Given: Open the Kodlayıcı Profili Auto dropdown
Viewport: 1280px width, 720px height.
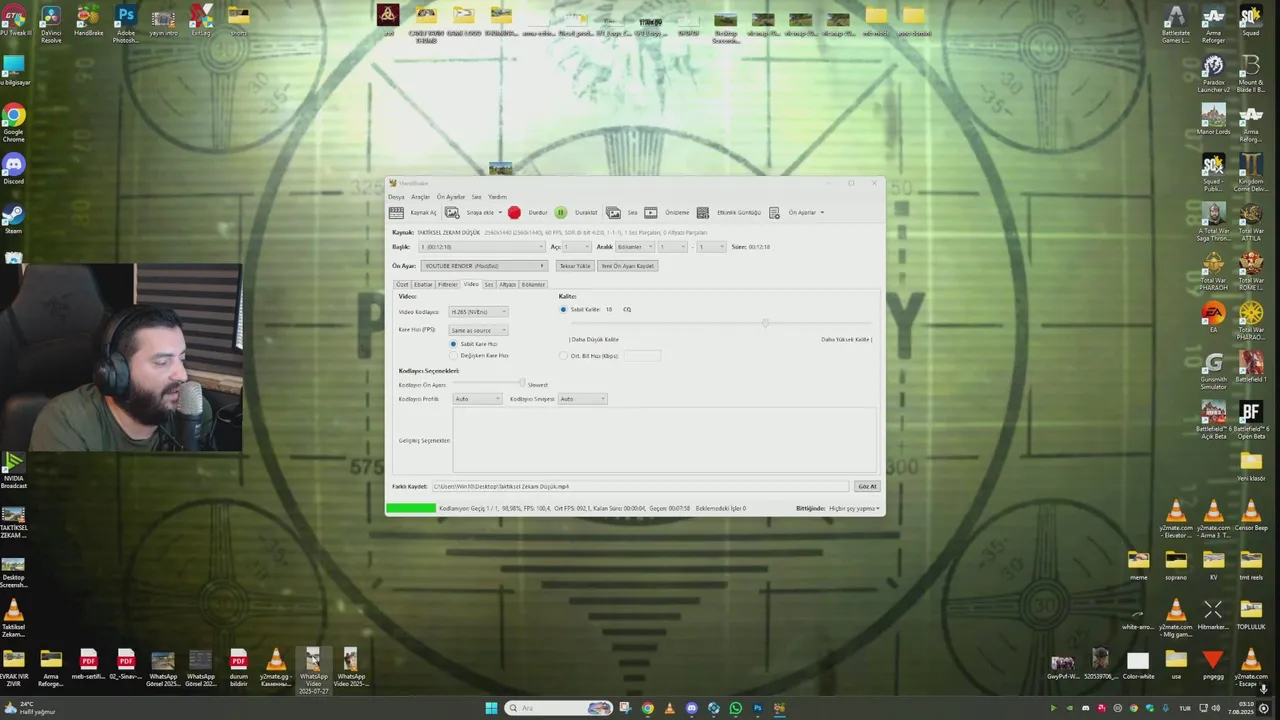Looking at the screenshot, I should (x=477, y=399).
